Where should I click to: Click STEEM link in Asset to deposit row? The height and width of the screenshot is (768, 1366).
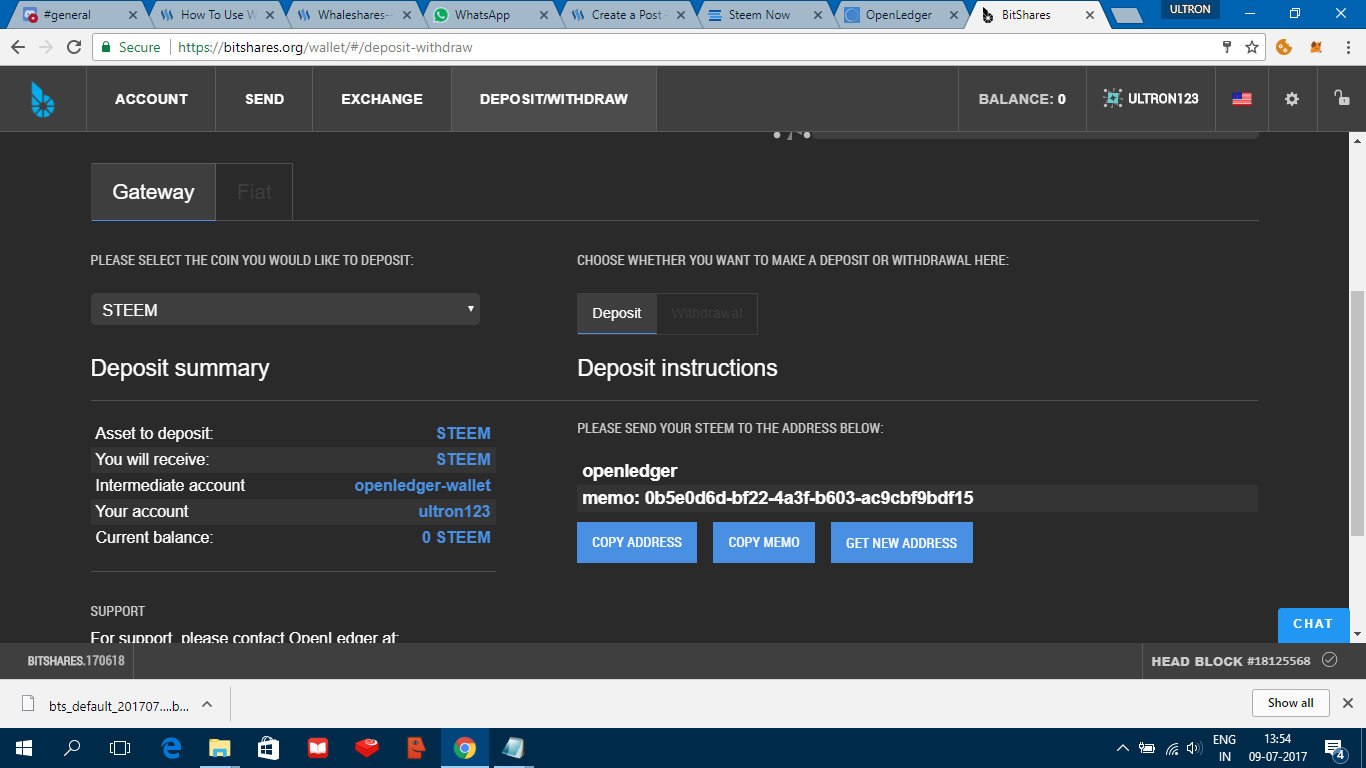pos(463,433)
